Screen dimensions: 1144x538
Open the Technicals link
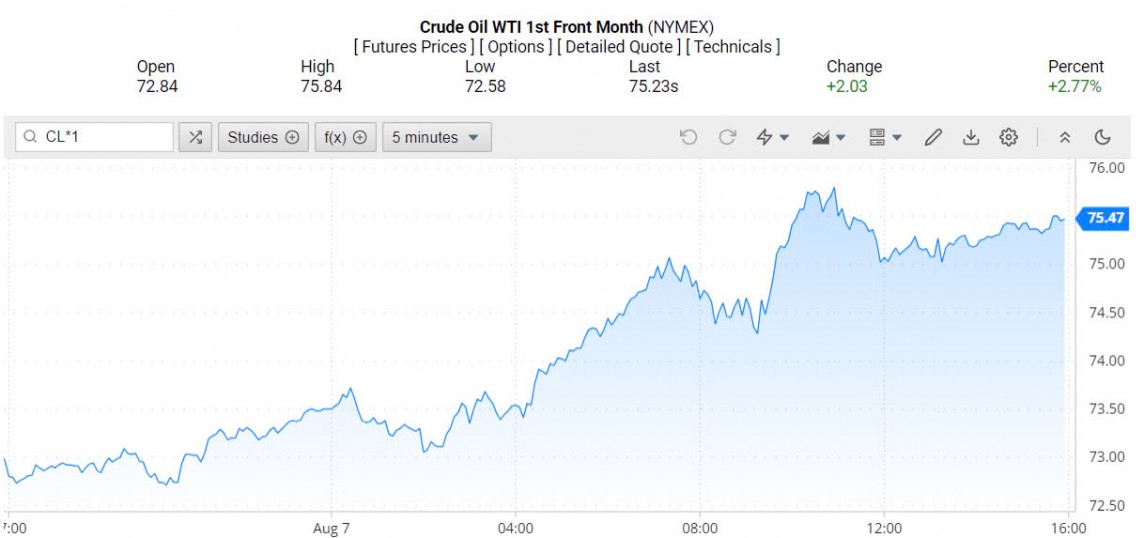[733, 47]
